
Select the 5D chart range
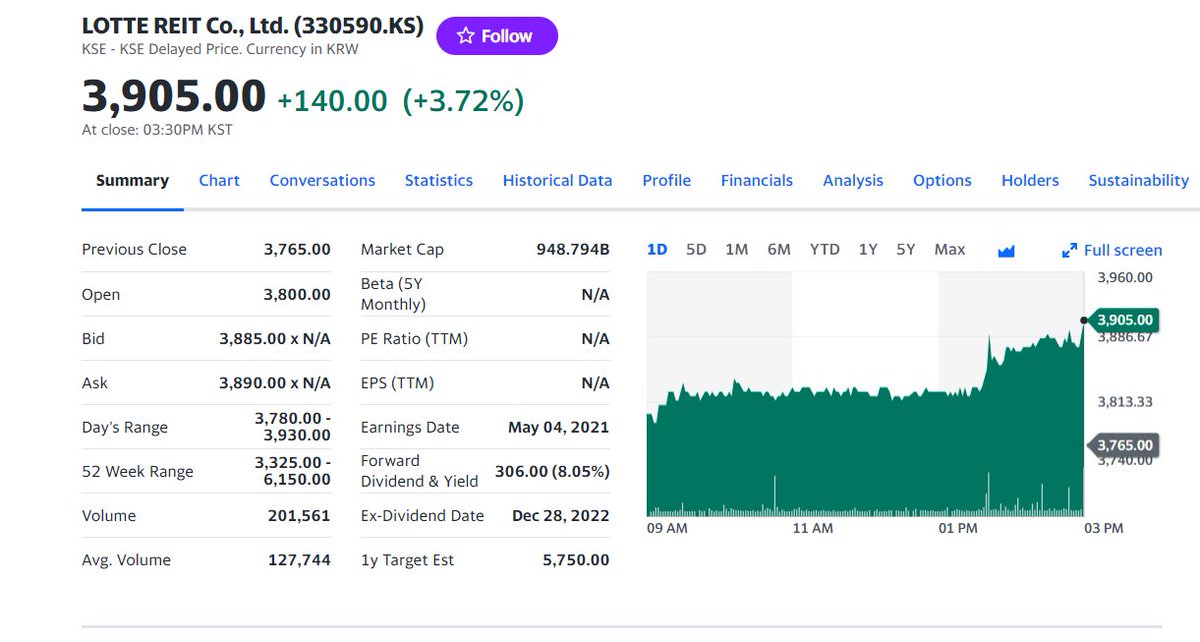click(696, 250)
